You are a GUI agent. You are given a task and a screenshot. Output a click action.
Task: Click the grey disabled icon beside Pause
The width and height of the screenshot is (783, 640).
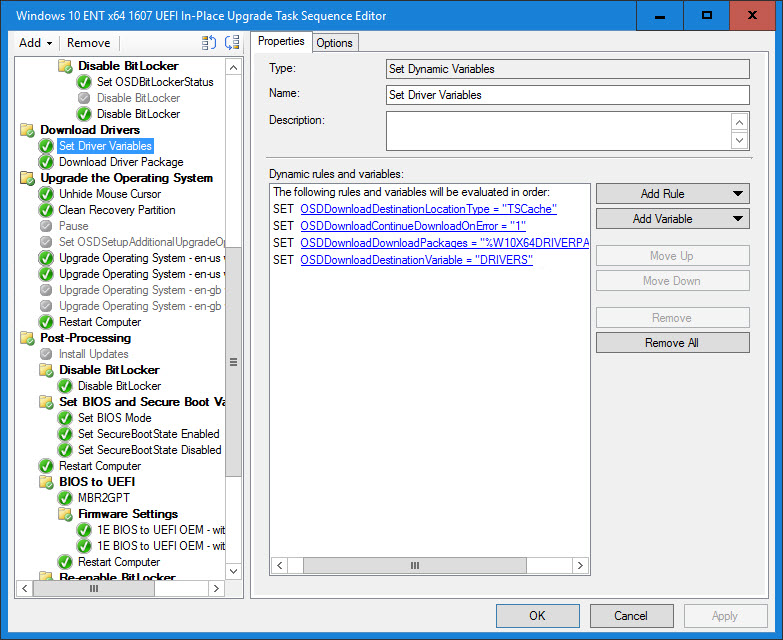pyautogui.click(x=46, y=226)
